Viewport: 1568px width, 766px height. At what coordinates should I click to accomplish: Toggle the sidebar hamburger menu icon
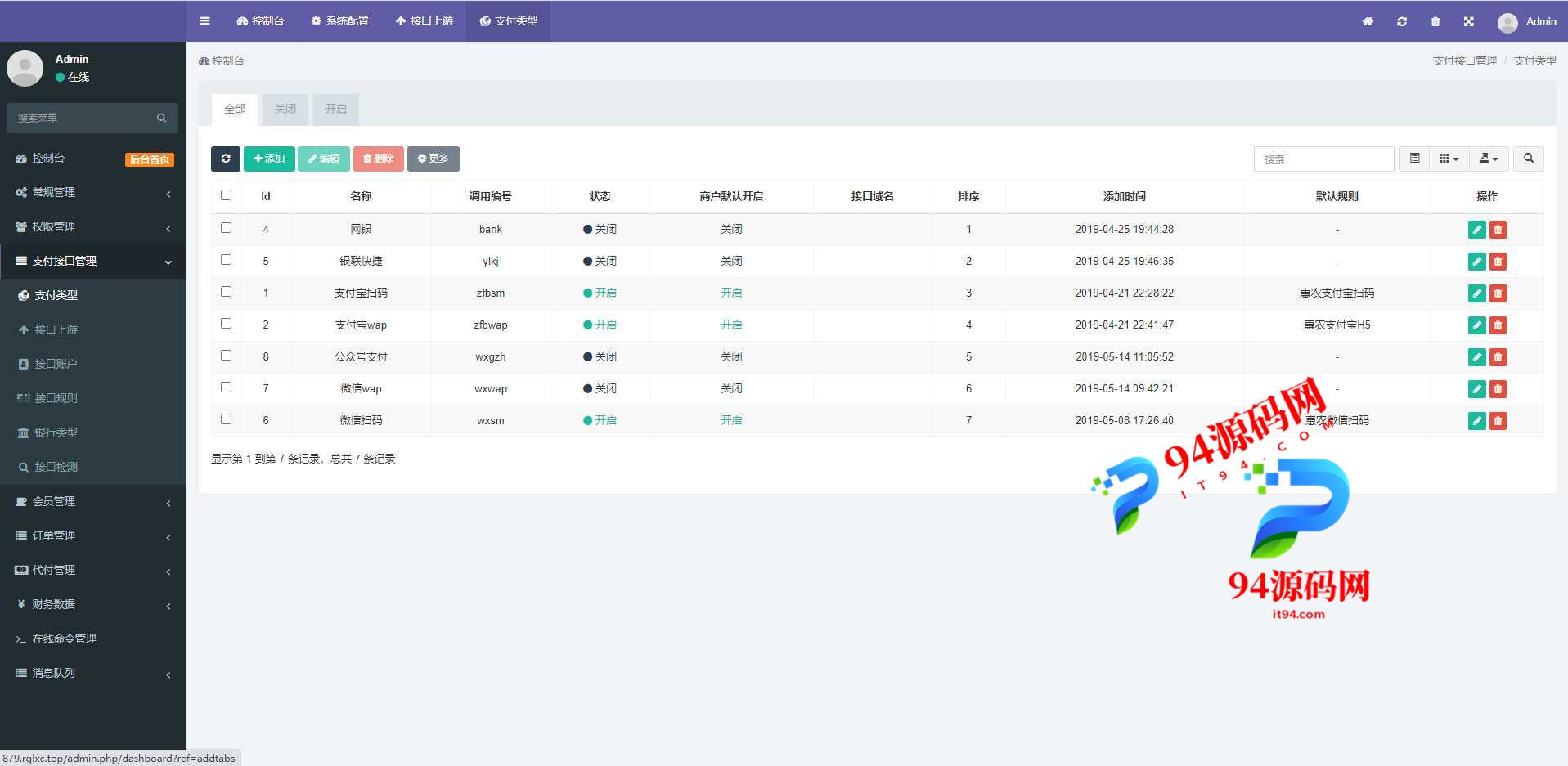204,21
